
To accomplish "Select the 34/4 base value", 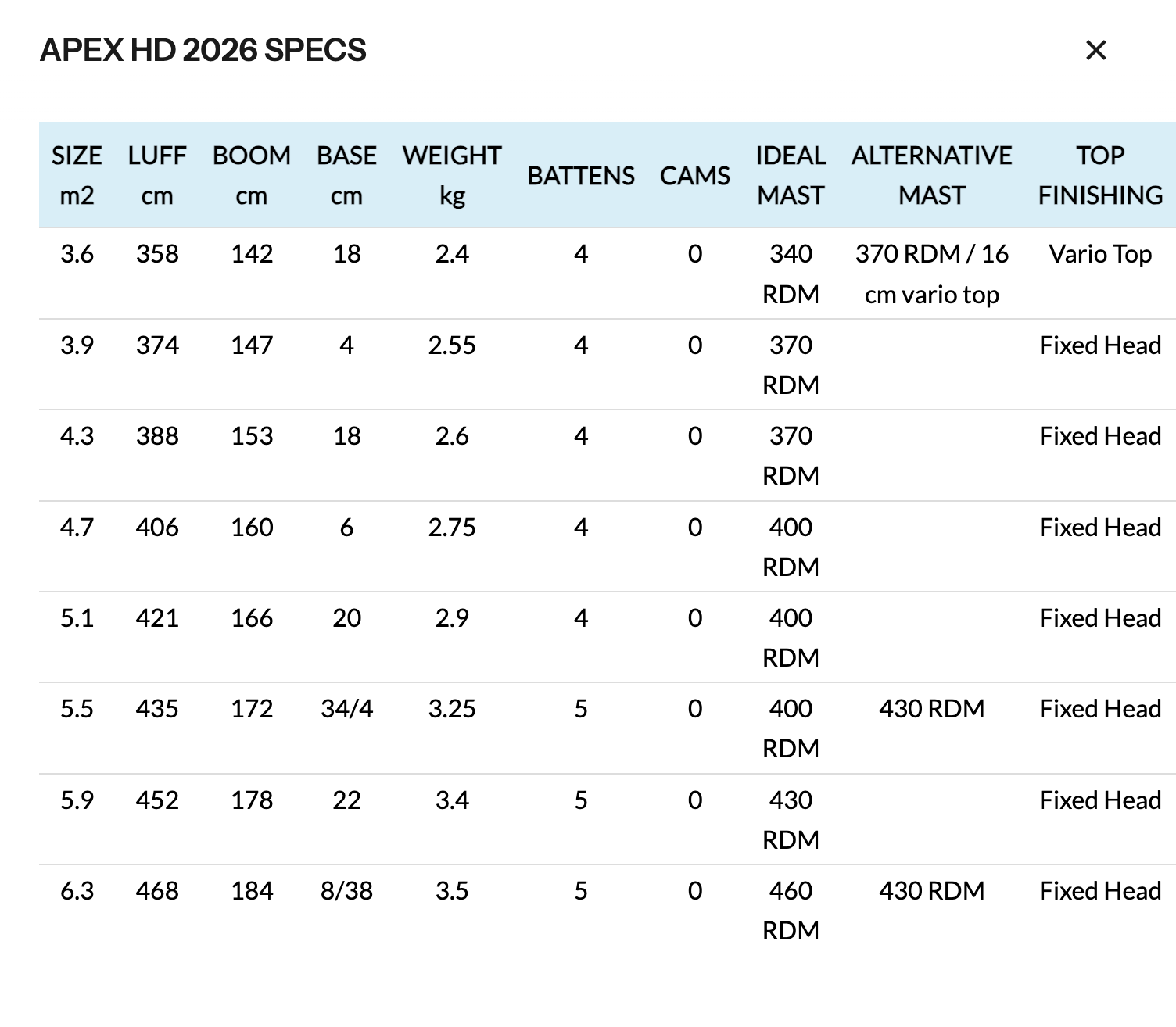I will [346, 709].
